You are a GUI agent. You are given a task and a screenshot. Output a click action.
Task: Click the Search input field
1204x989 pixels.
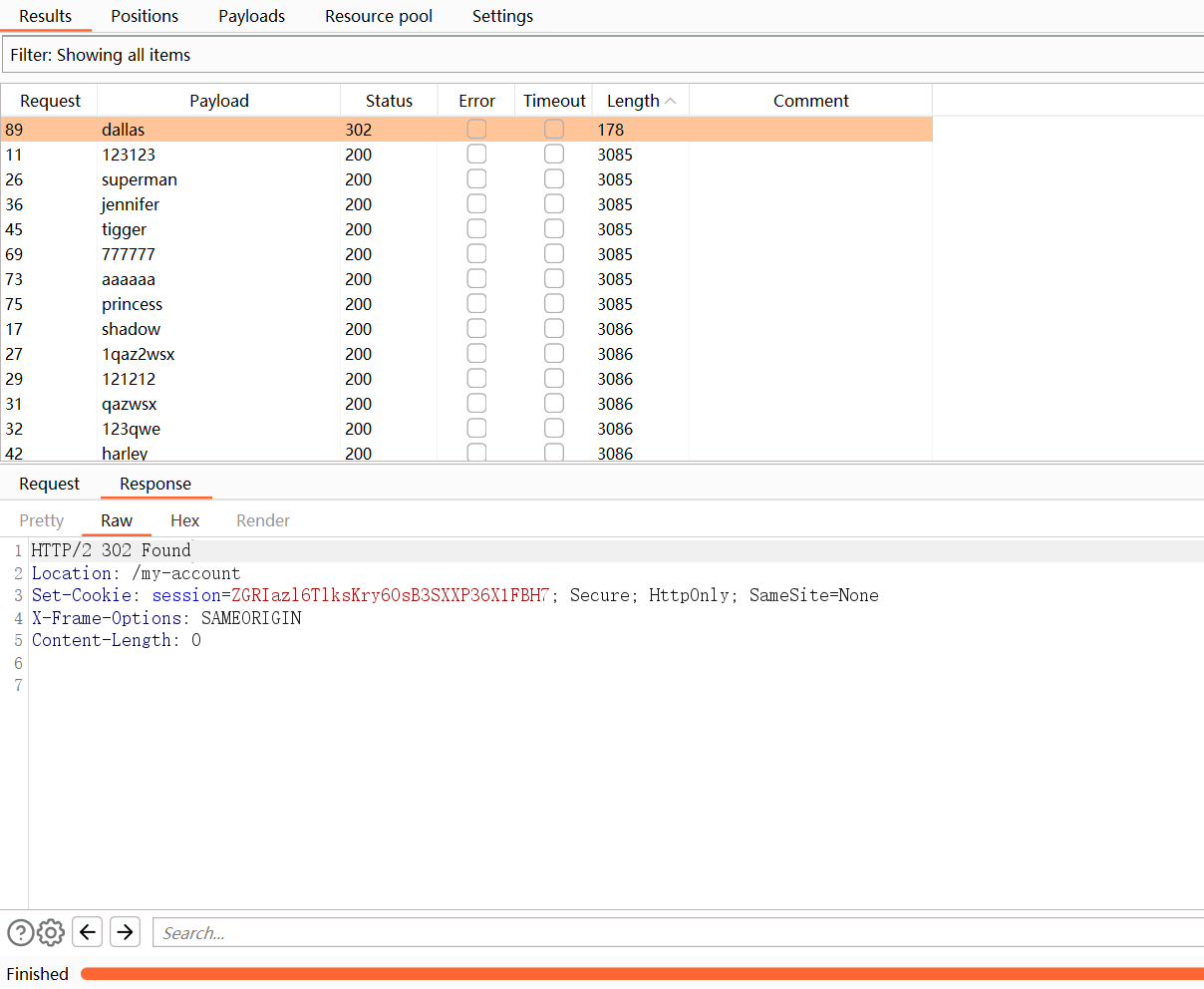(x=678, y=933)
